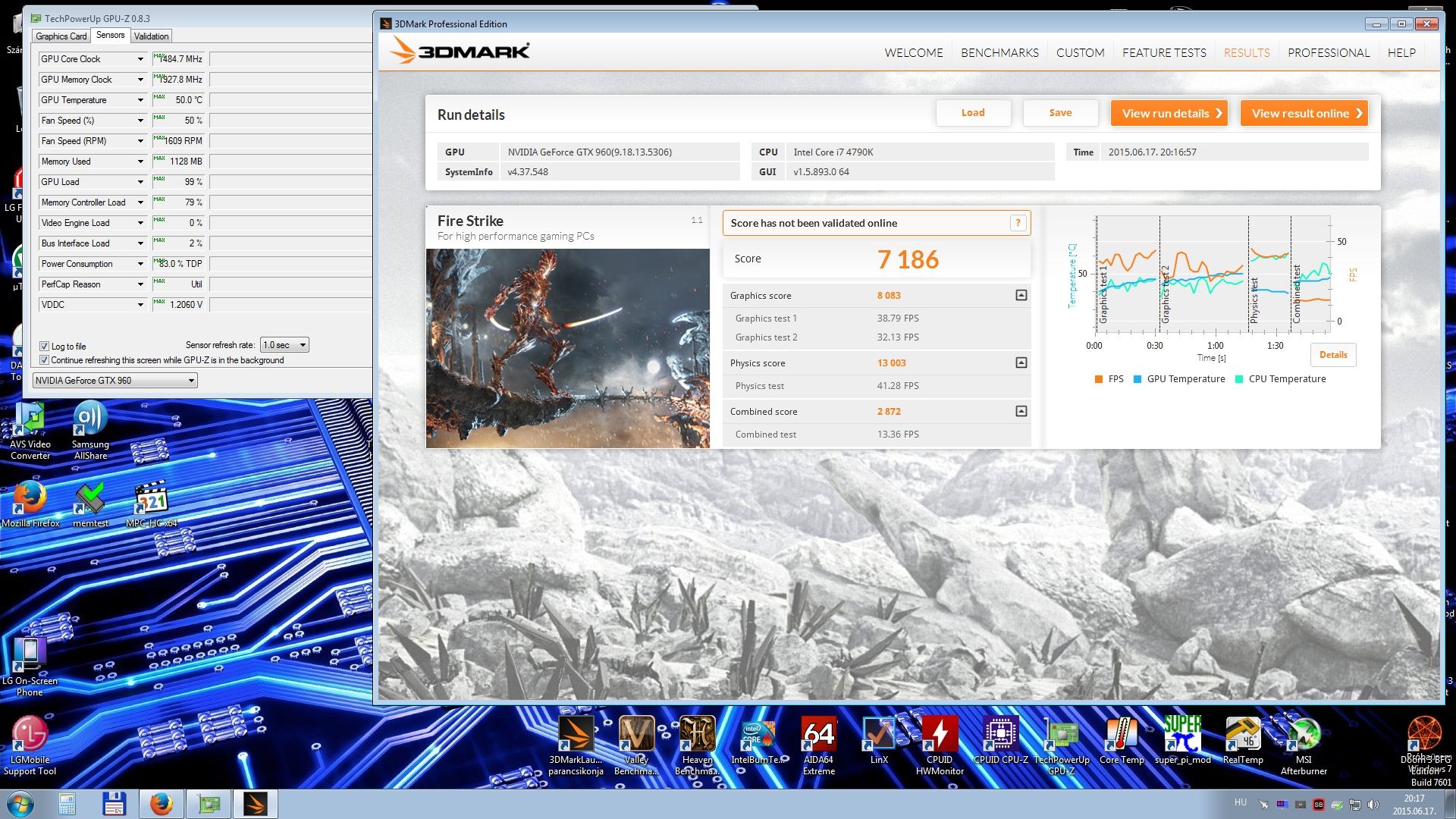Click the Fire Strike preview image
The height and width of the screenshot is (819, 1456).
568,348
